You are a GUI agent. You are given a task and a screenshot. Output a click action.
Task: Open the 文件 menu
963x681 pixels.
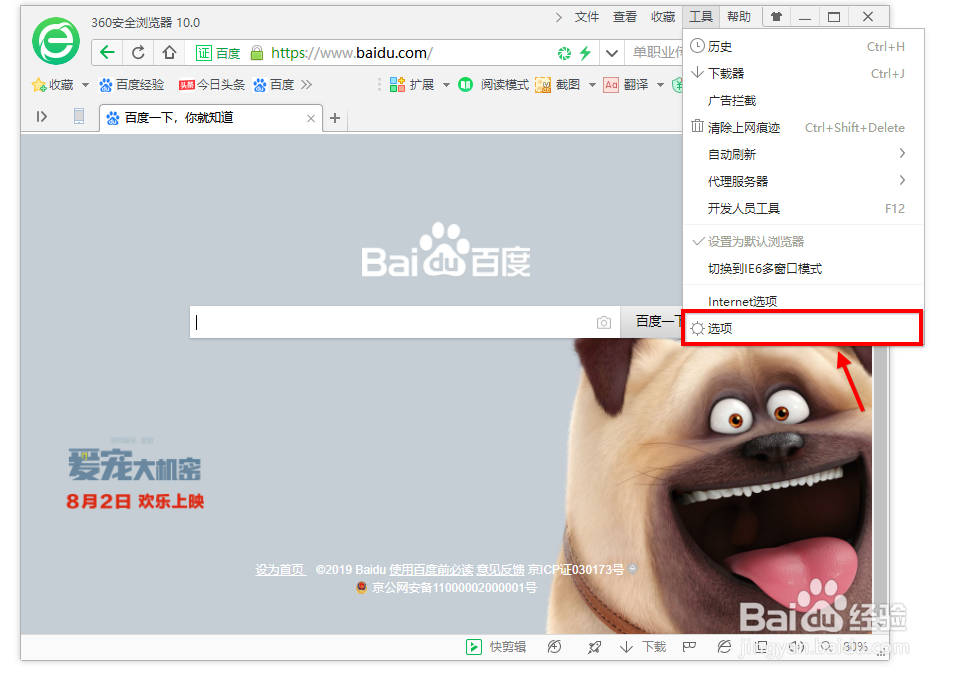coord(587,17)
